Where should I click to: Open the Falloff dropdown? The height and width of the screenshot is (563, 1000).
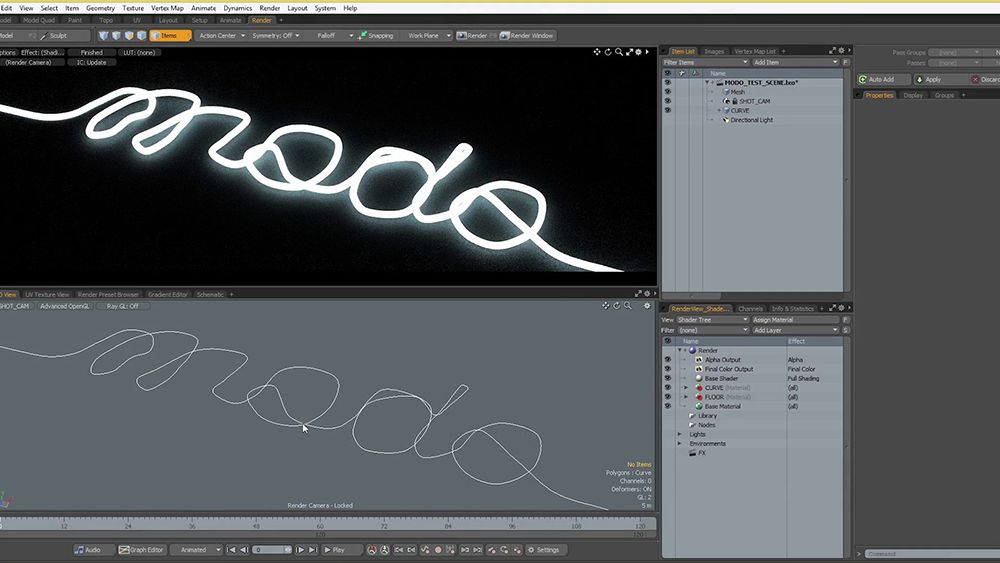coord(330,36)
